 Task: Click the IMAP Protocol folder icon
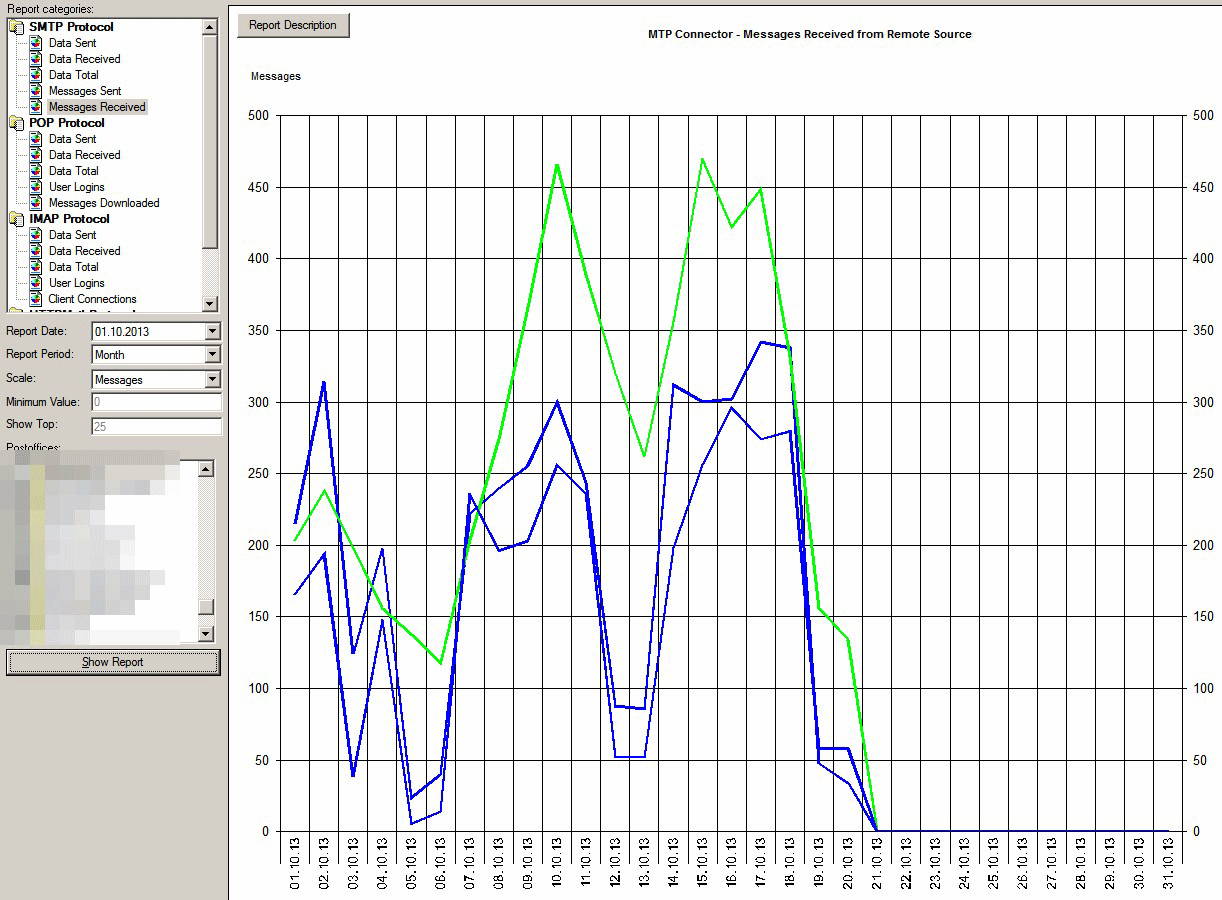pyautogui.click(x=17, y=219)
